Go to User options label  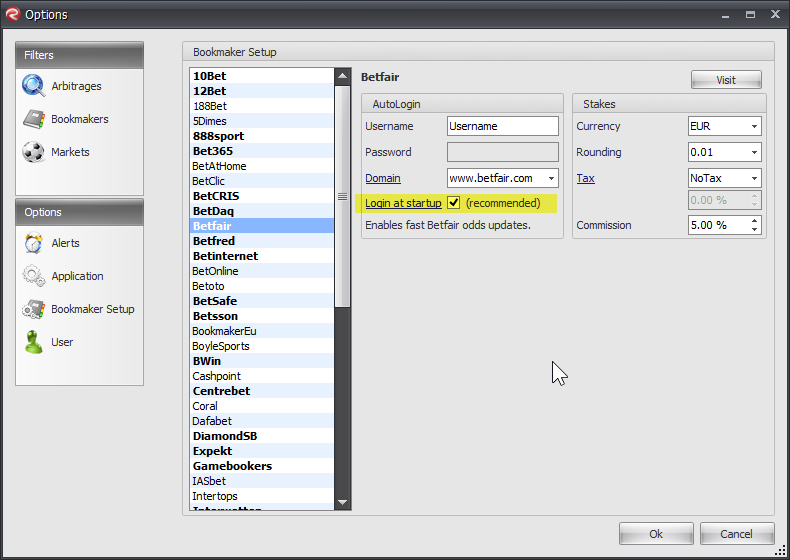coord(62,342)
